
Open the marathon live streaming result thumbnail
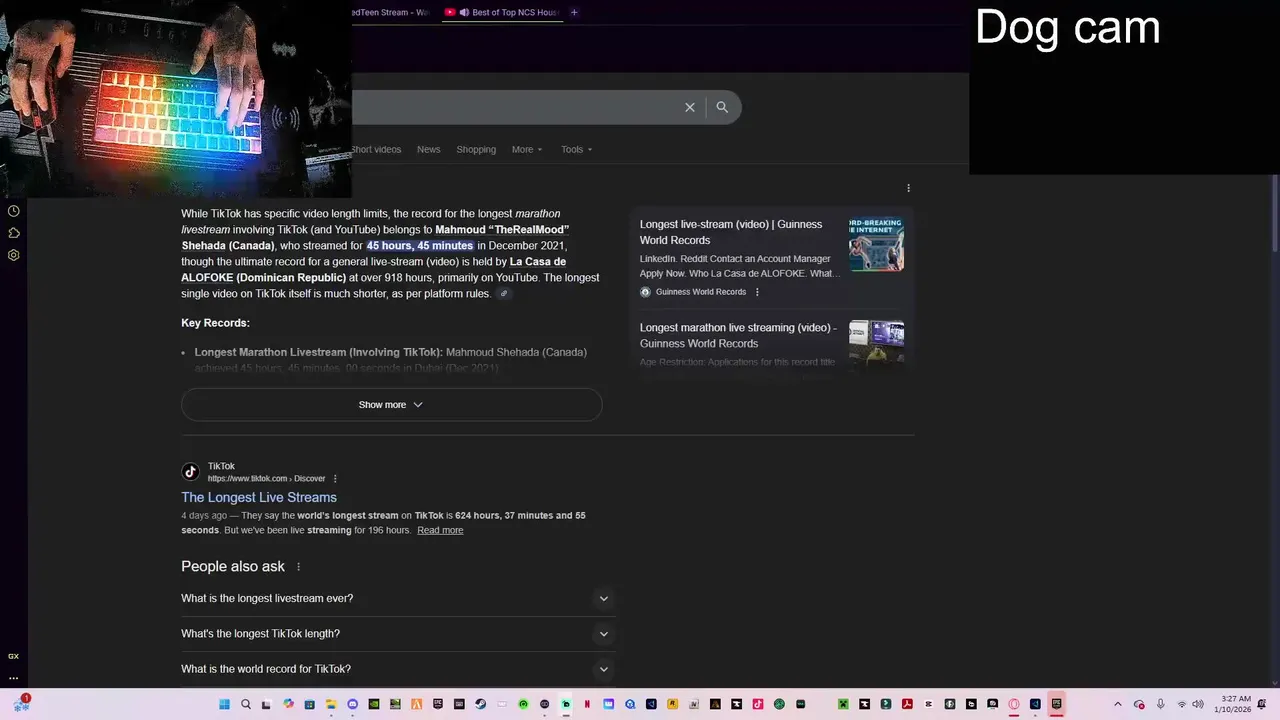point(877,344)
